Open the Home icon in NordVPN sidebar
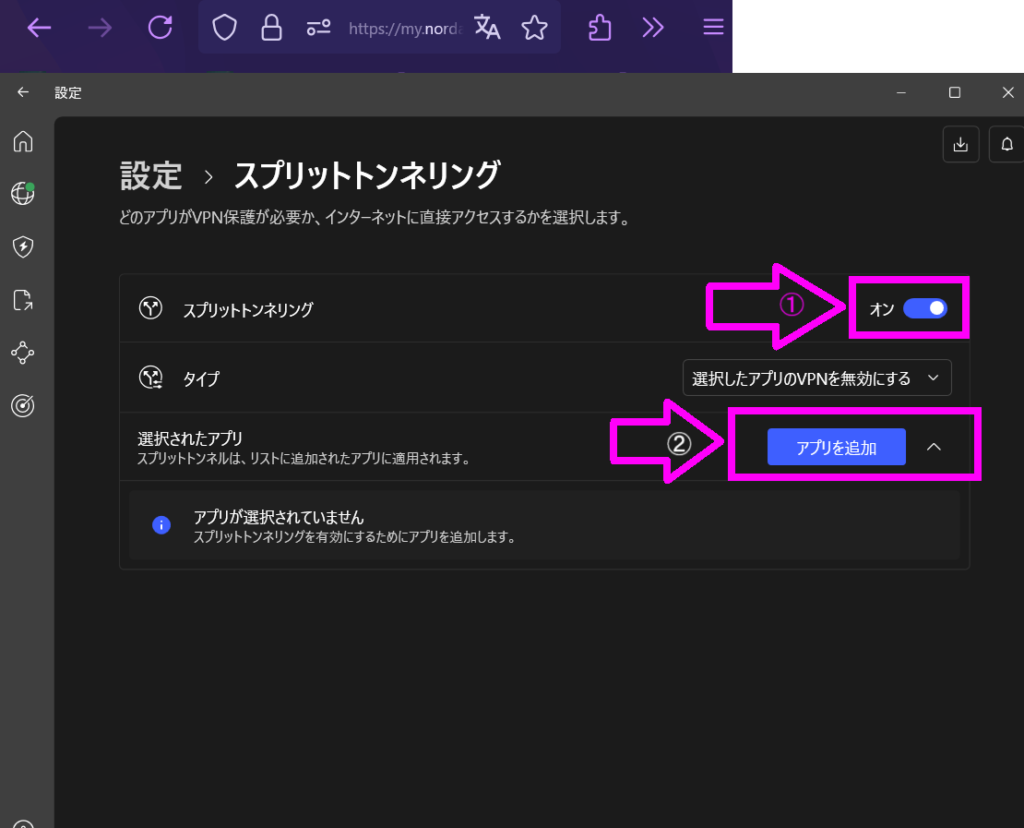 (x=23, y=141)
